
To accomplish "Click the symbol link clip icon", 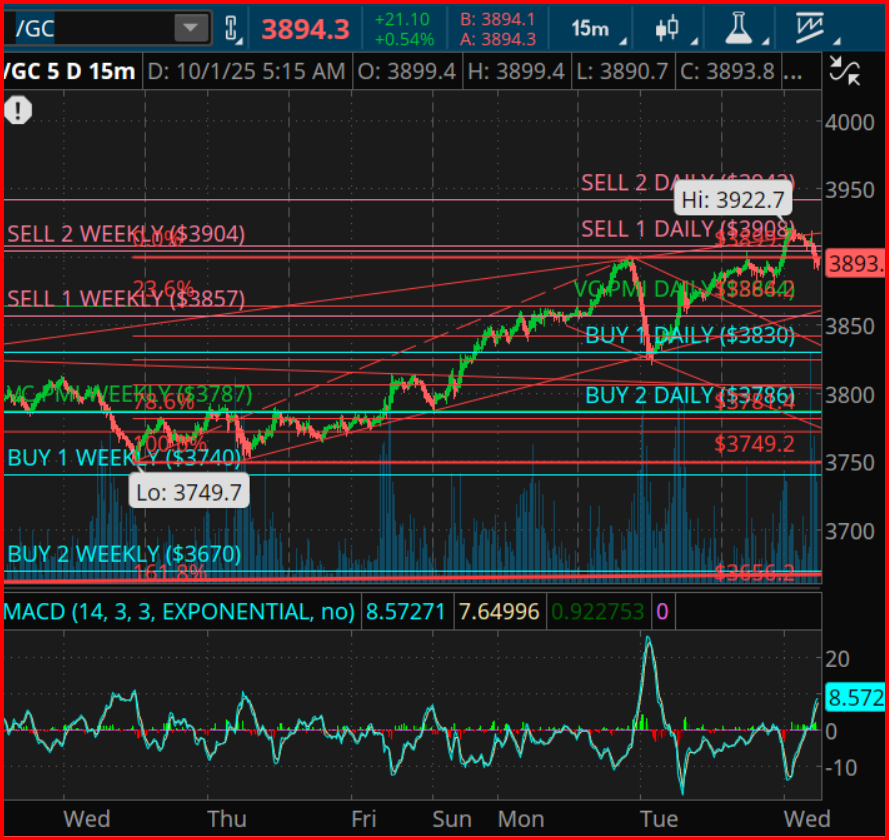I will 232,29.
